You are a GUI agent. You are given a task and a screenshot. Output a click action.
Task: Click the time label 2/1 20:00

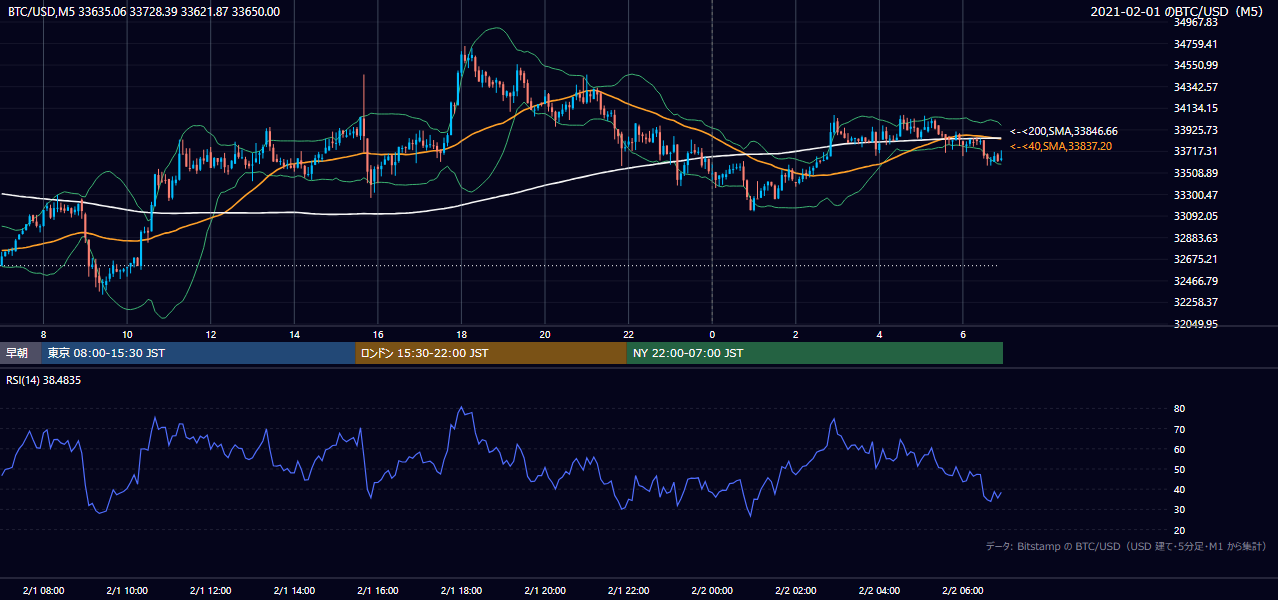(x=545, y=590)
